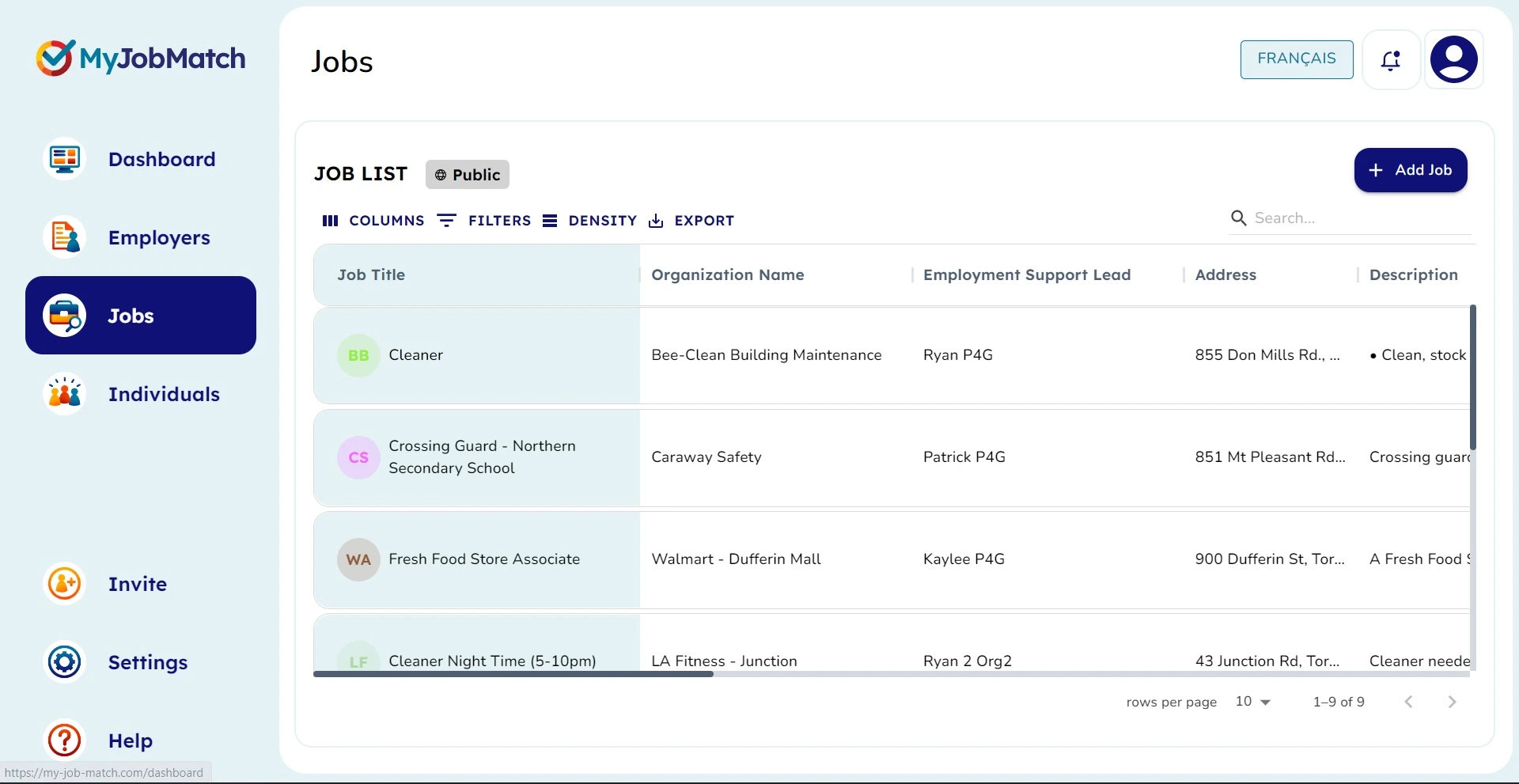Viewport: 1519px width, 784px height.
Task: Click the filters lines icon
Action: pos(446,221)
